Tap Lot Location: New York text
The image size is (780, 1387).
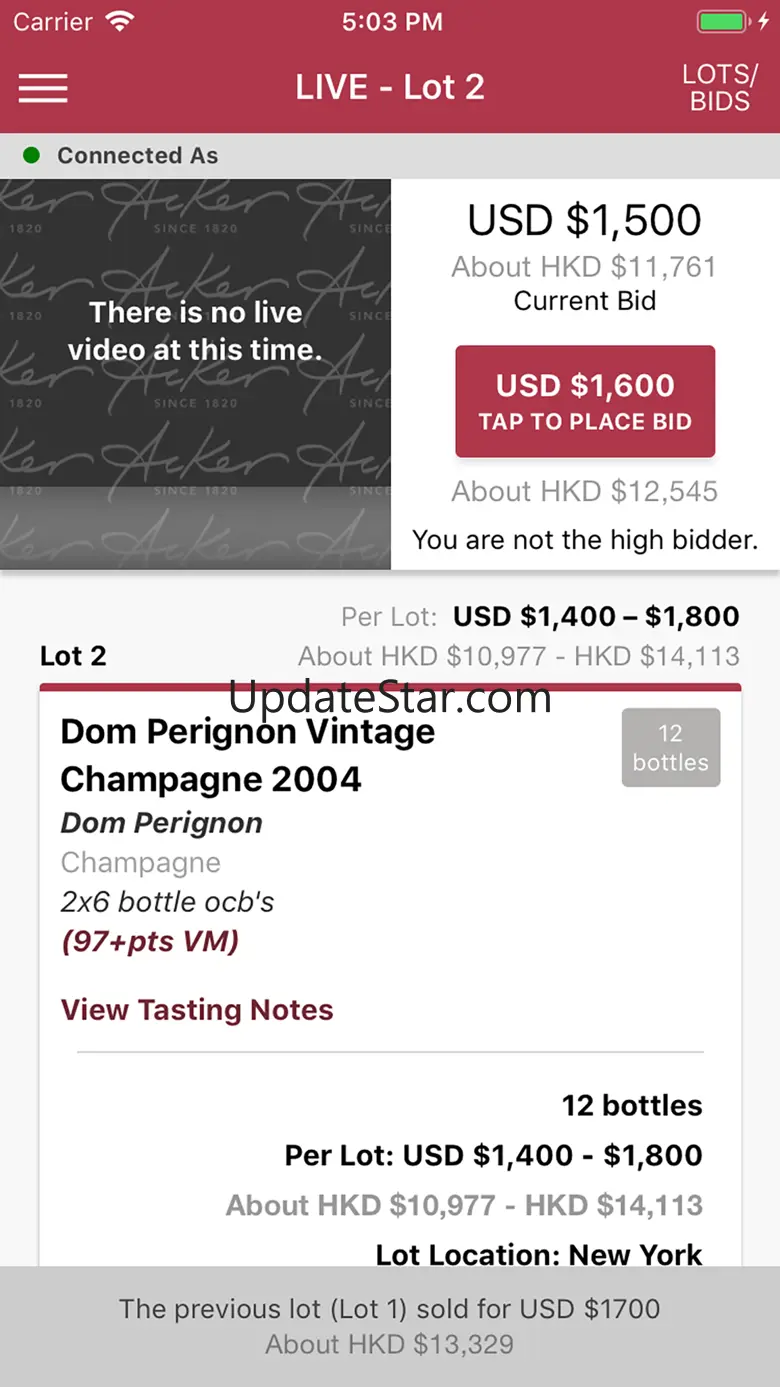tap(539, 1254)
